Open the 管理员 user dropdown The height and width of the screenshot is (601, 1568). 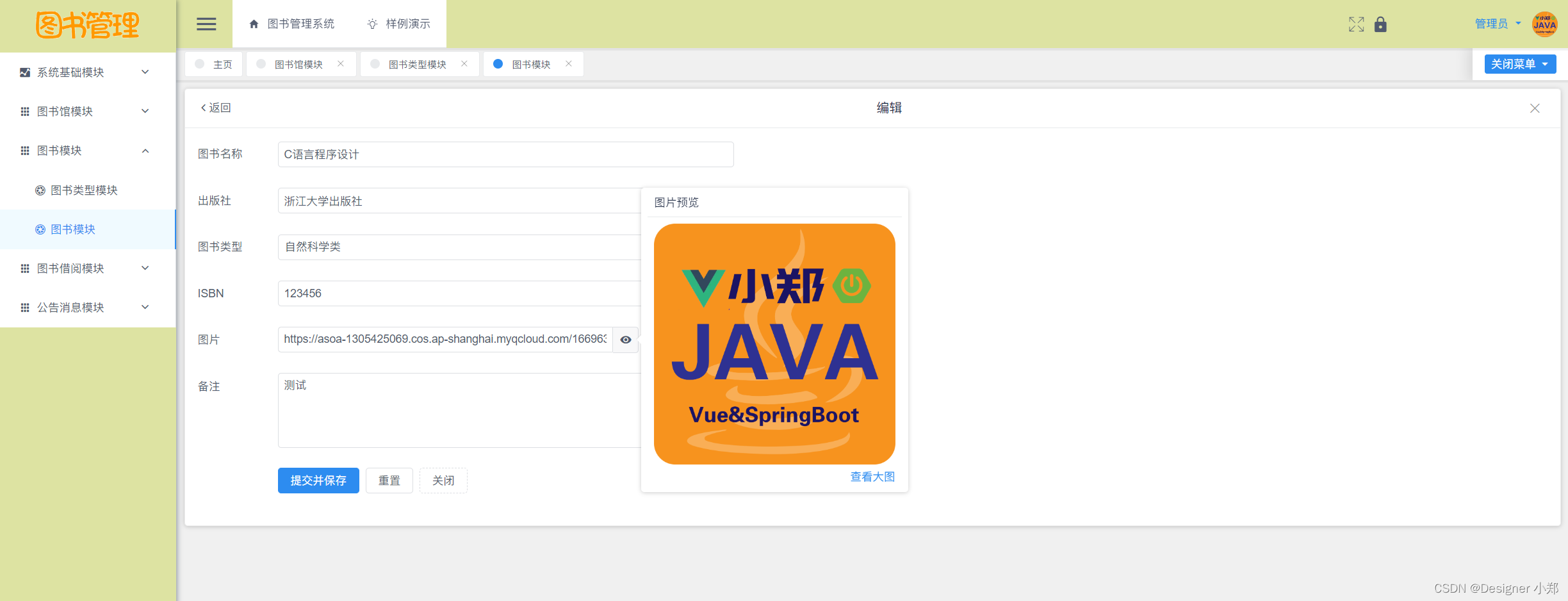1498,24
